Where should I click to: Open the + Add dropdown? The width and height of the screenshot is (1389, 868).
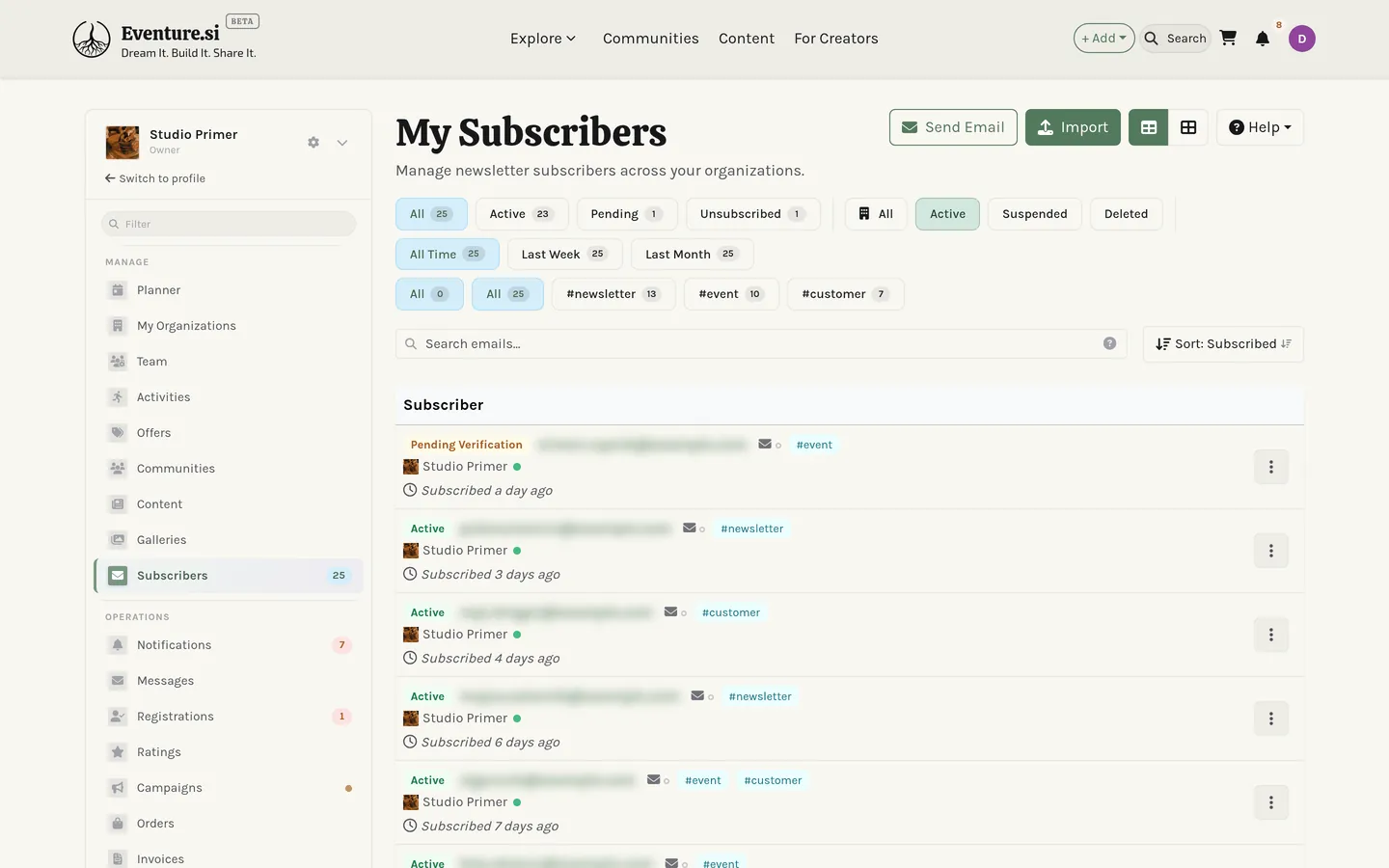pos(1103,39)
